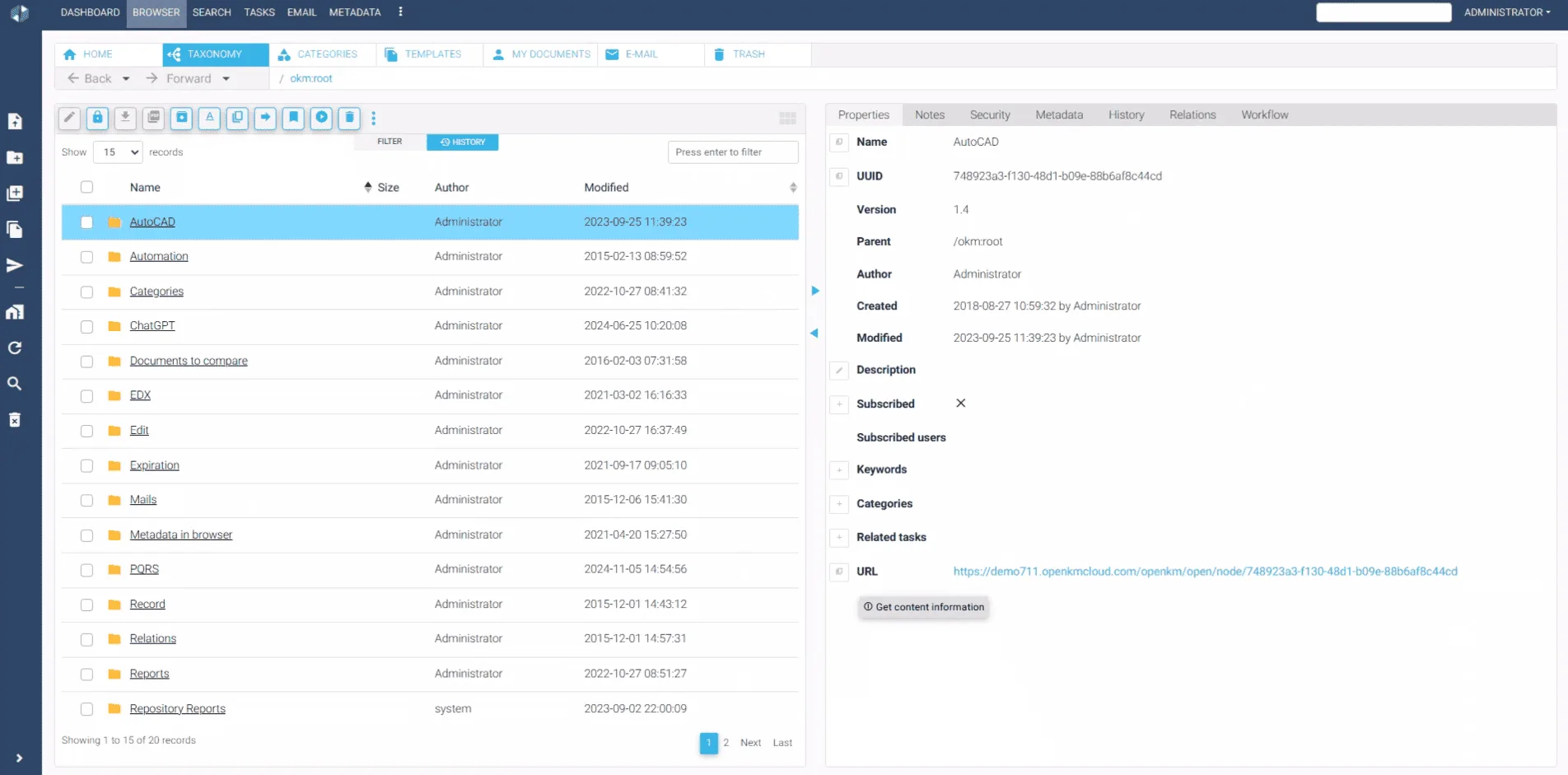This screenshot has width=1568, height=775.
Task: Open the AutoCAD node URL link
Action: click(1206, 572)
